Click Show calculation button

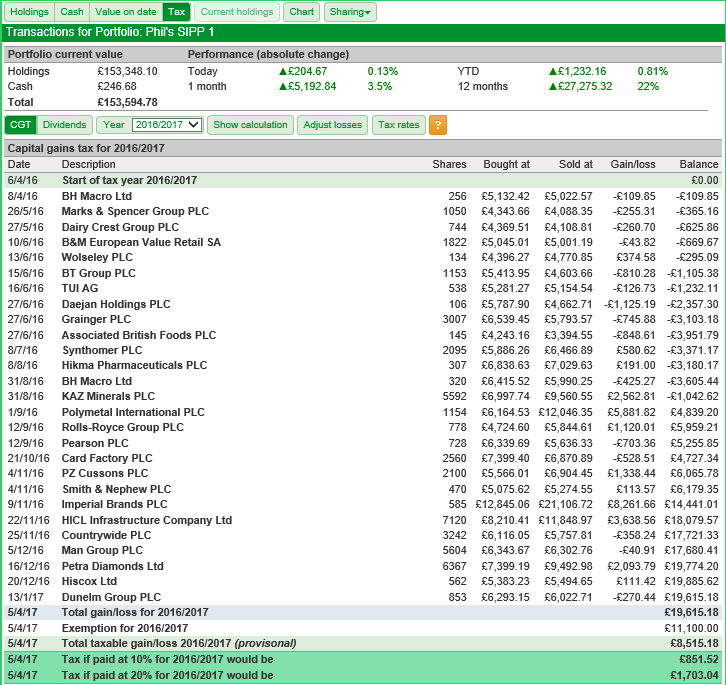coord(250,125)
